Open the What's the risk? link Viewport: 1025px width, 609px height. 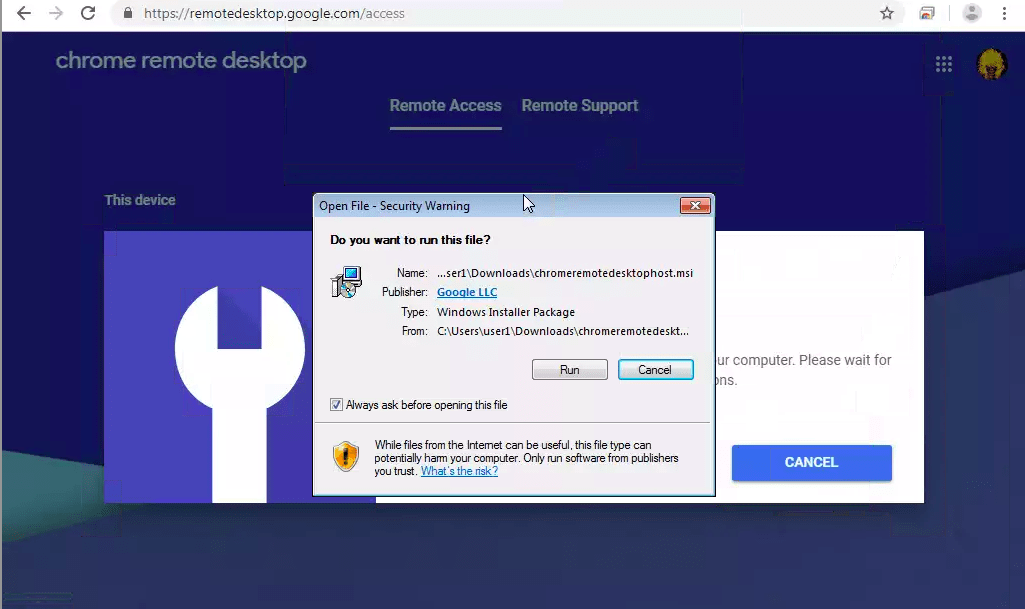[459, 471]
